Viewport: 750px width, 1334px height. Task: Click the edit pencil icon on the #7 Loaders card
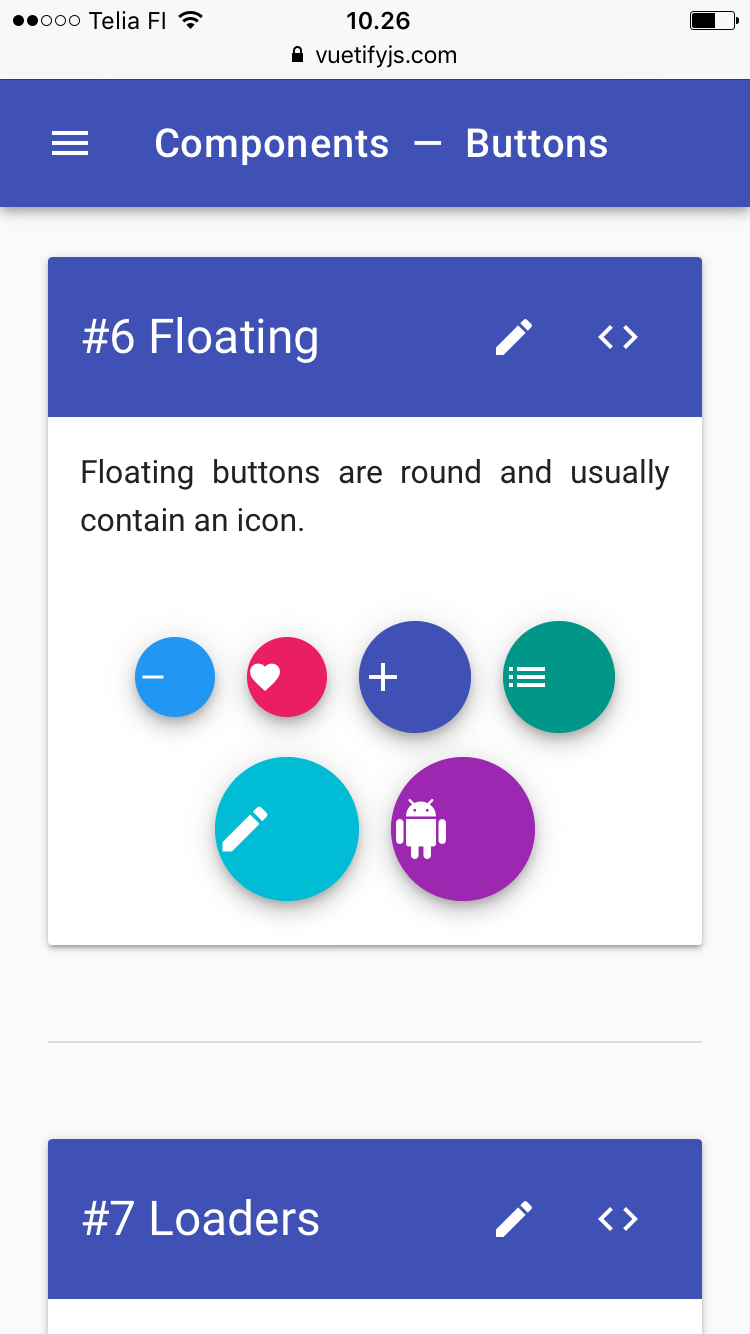point(513,1219)
